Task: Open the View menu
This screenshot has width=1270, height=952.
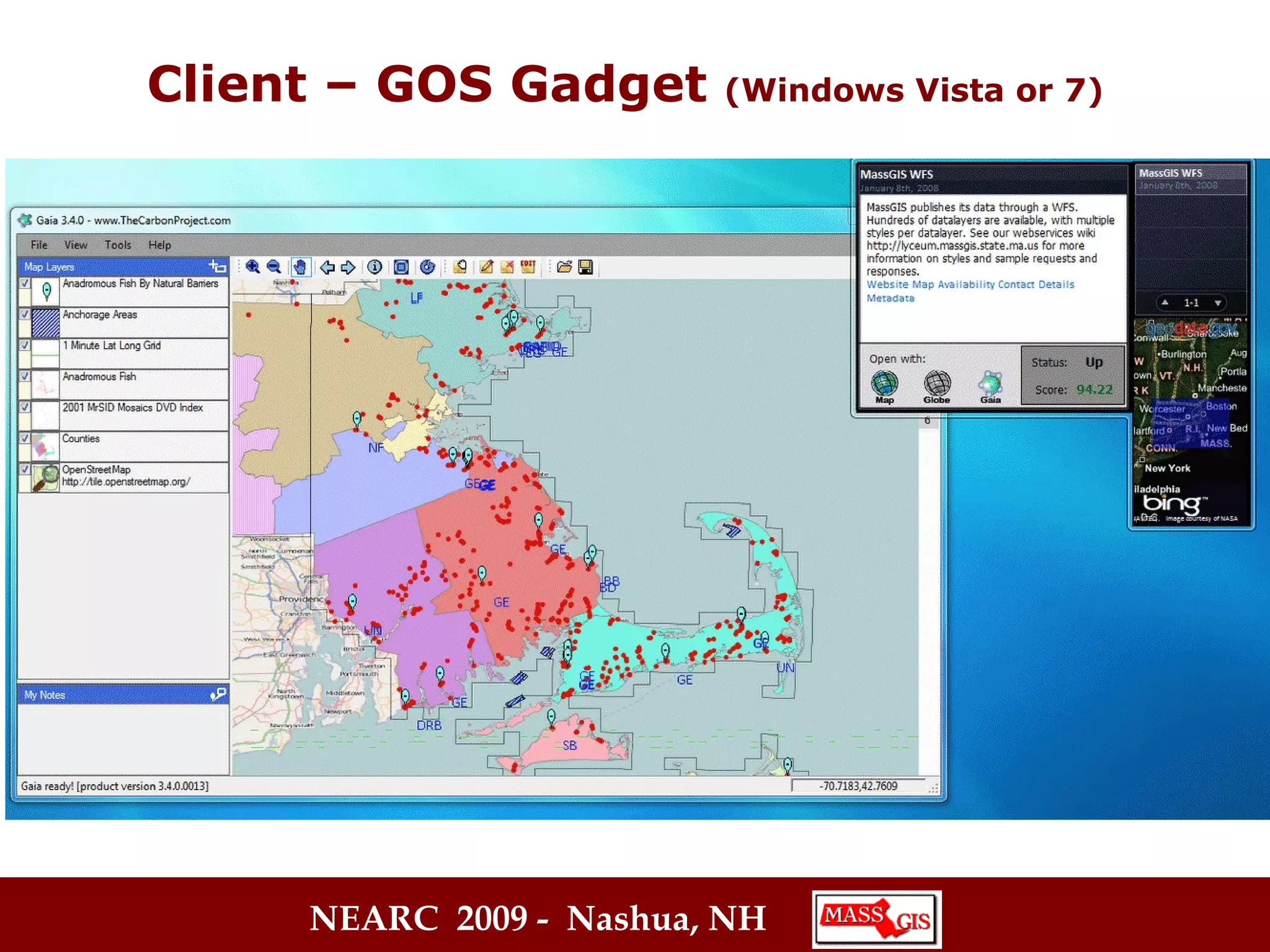Action: [76, 245]
